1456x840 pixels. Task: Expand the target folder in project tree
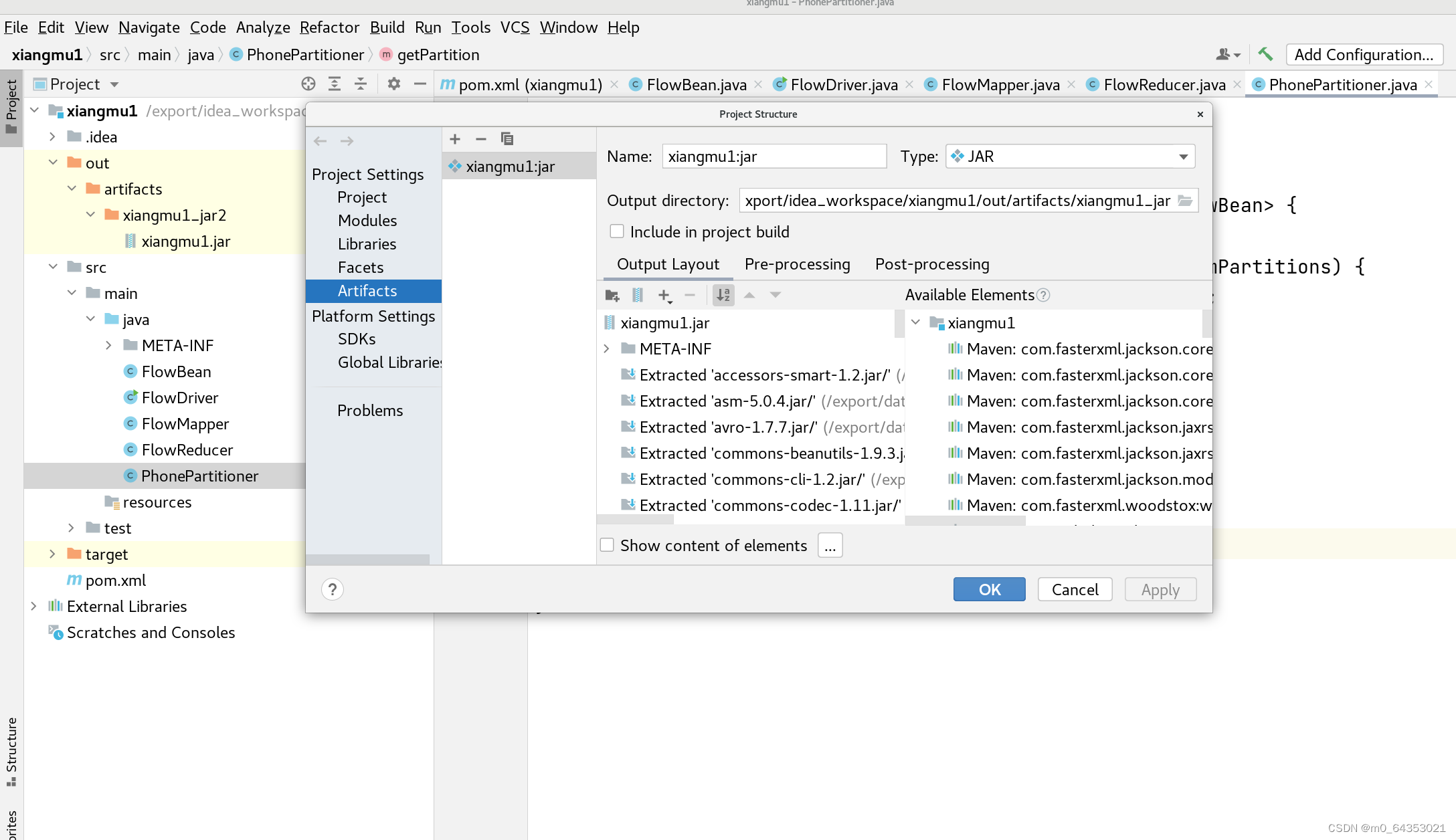tap(52, 554)
